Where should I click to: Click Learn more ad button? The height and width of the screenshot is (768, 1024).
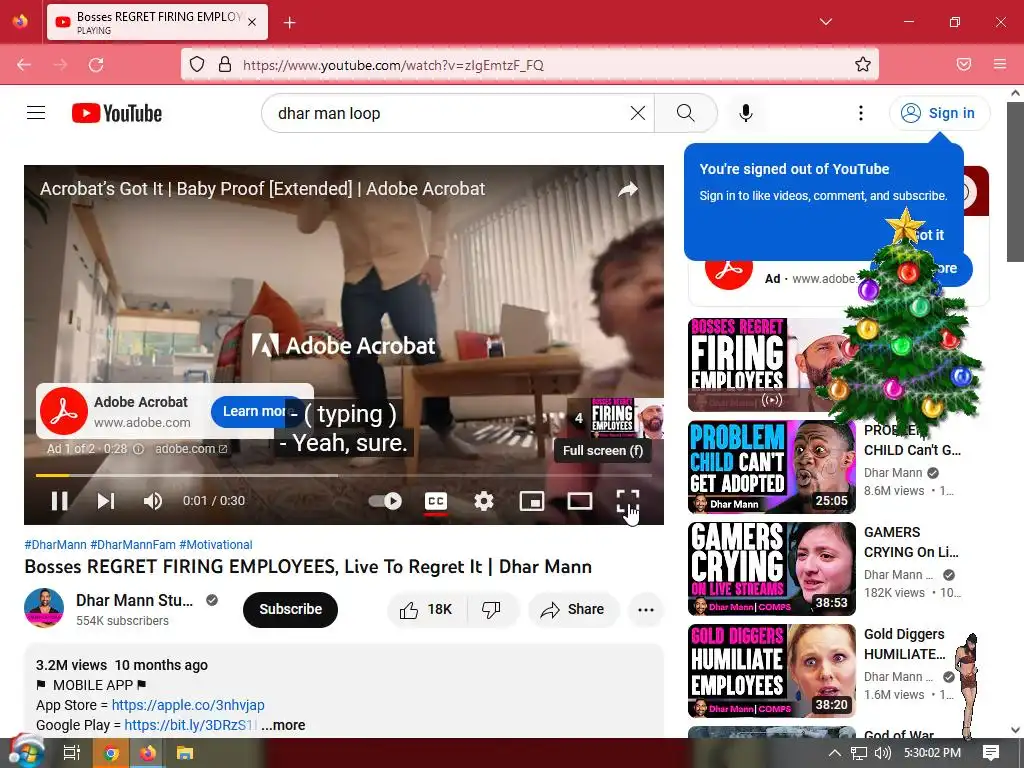click(x=255, y=411)
